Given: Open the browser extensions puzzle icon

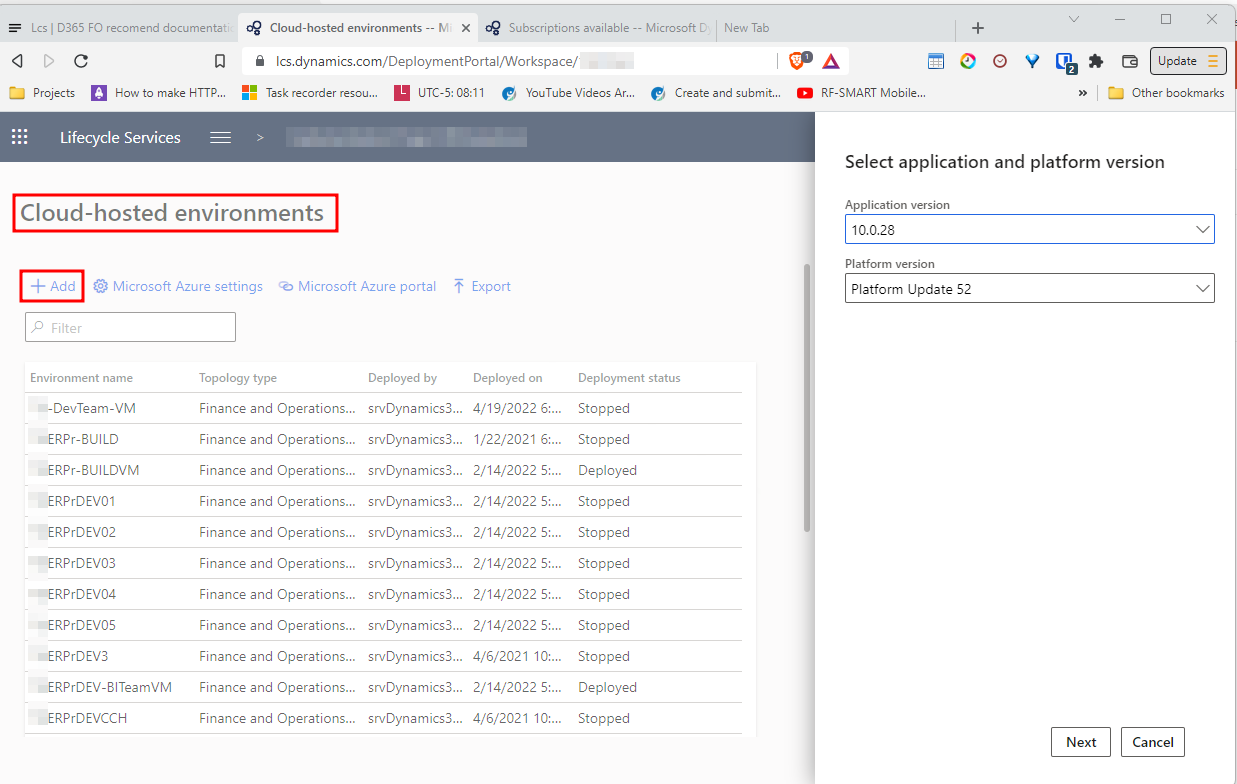Looking at the screenshot, I should click(x=1096, y=61).
